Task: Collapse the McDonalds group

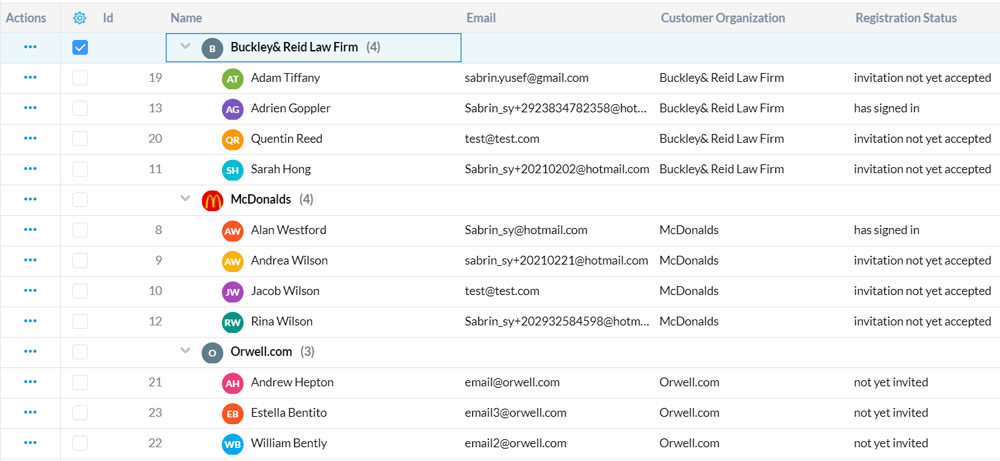Action: [185, 200]
